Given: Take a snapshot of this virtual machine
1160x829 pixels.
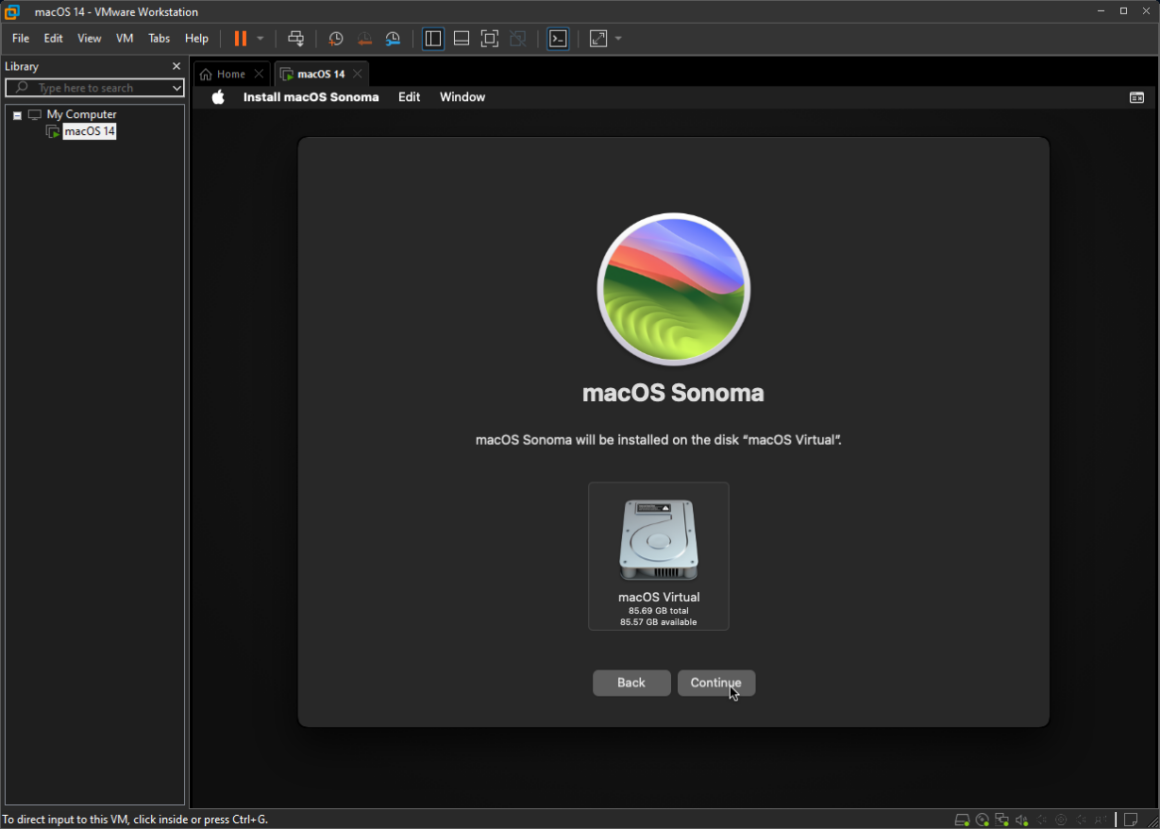Looking at the screenshot, I should (x=336, y=38).
